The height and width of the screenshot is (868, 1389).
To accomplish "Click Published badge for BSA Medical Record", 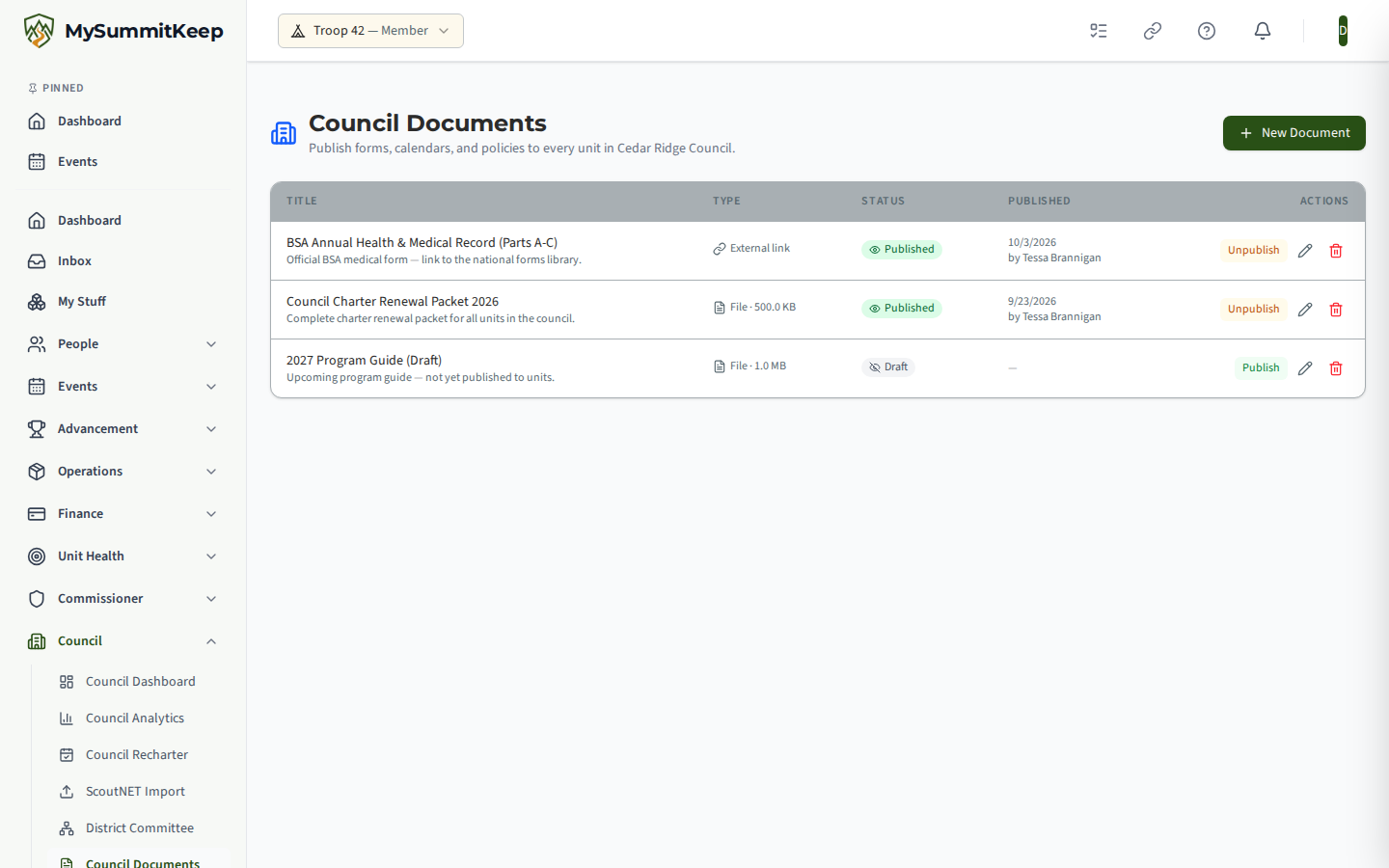I will (902, 250).
